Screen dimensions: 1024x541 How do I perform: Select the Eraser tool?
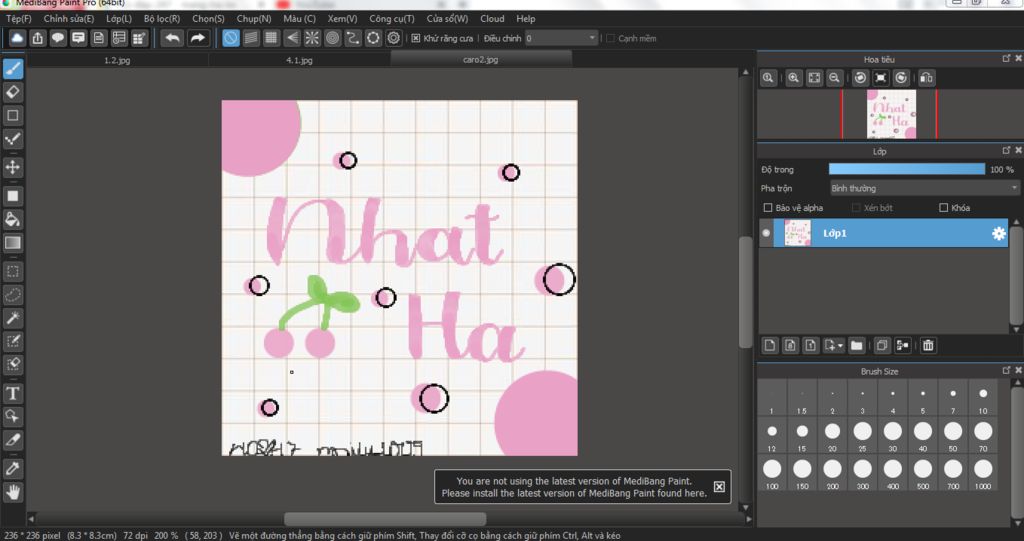[13, 92]
